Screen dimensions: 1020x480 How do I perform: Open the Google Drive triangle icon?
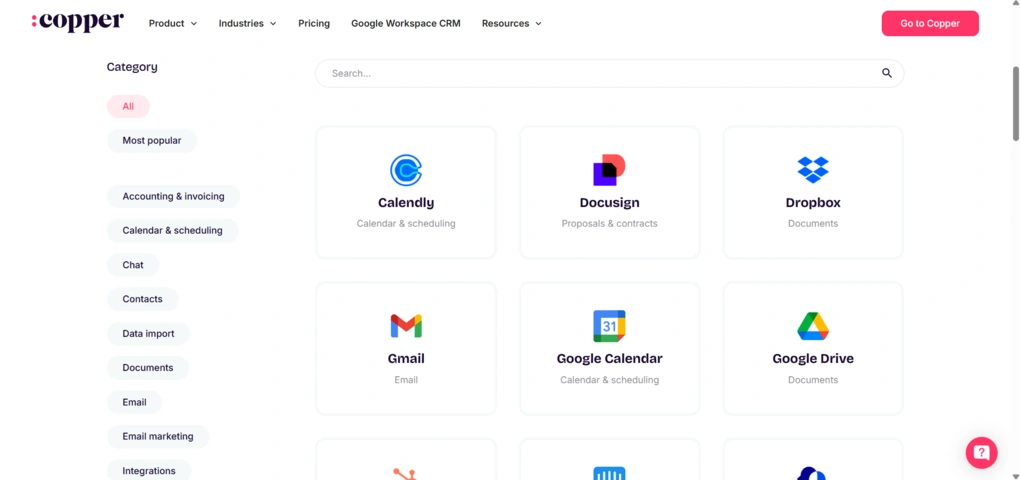point(812,326)
